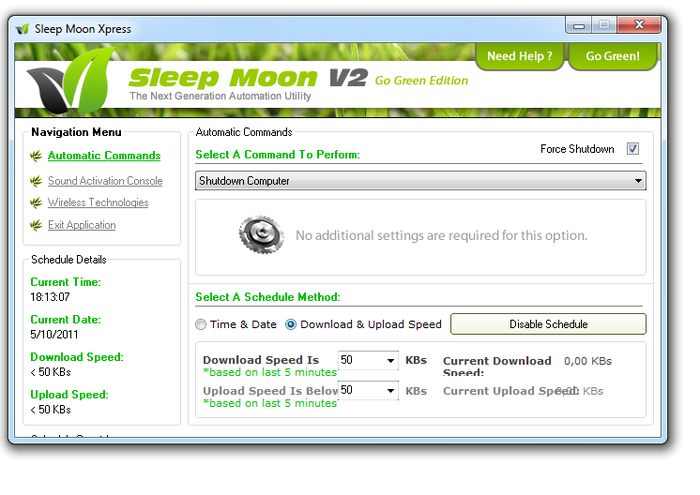
Task: Expand the Upload Speed value dropdown
Action: [391, 391]
